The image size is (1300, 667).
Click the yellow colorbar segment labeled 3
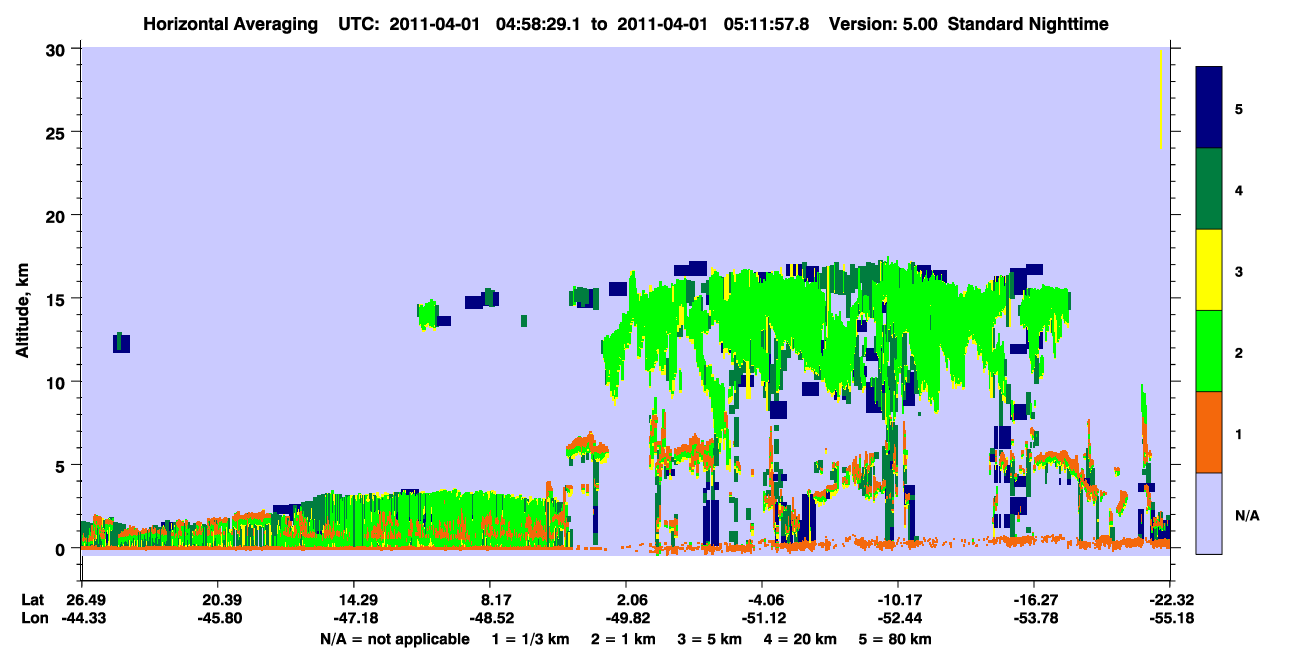(1209, 270)
